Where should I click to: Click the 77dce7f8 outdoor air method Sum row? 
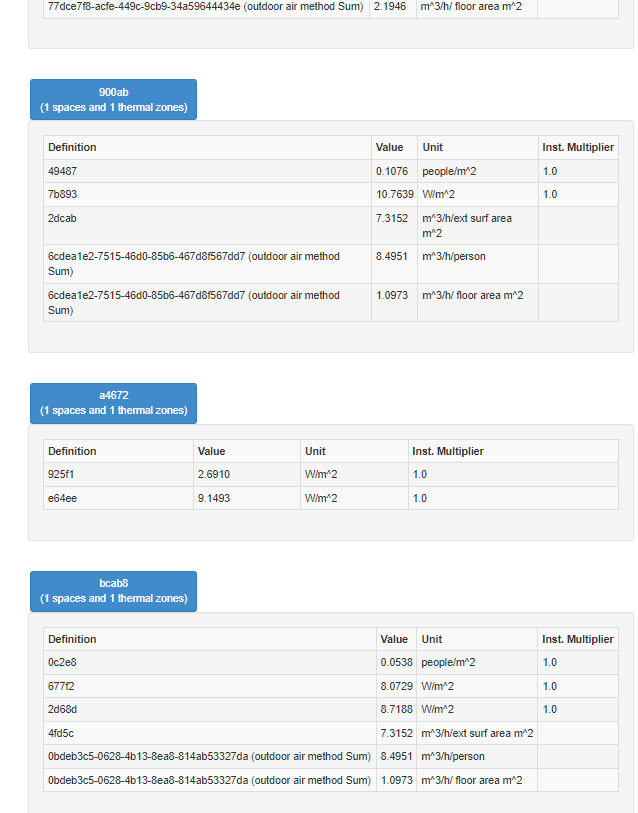point(331,7)
